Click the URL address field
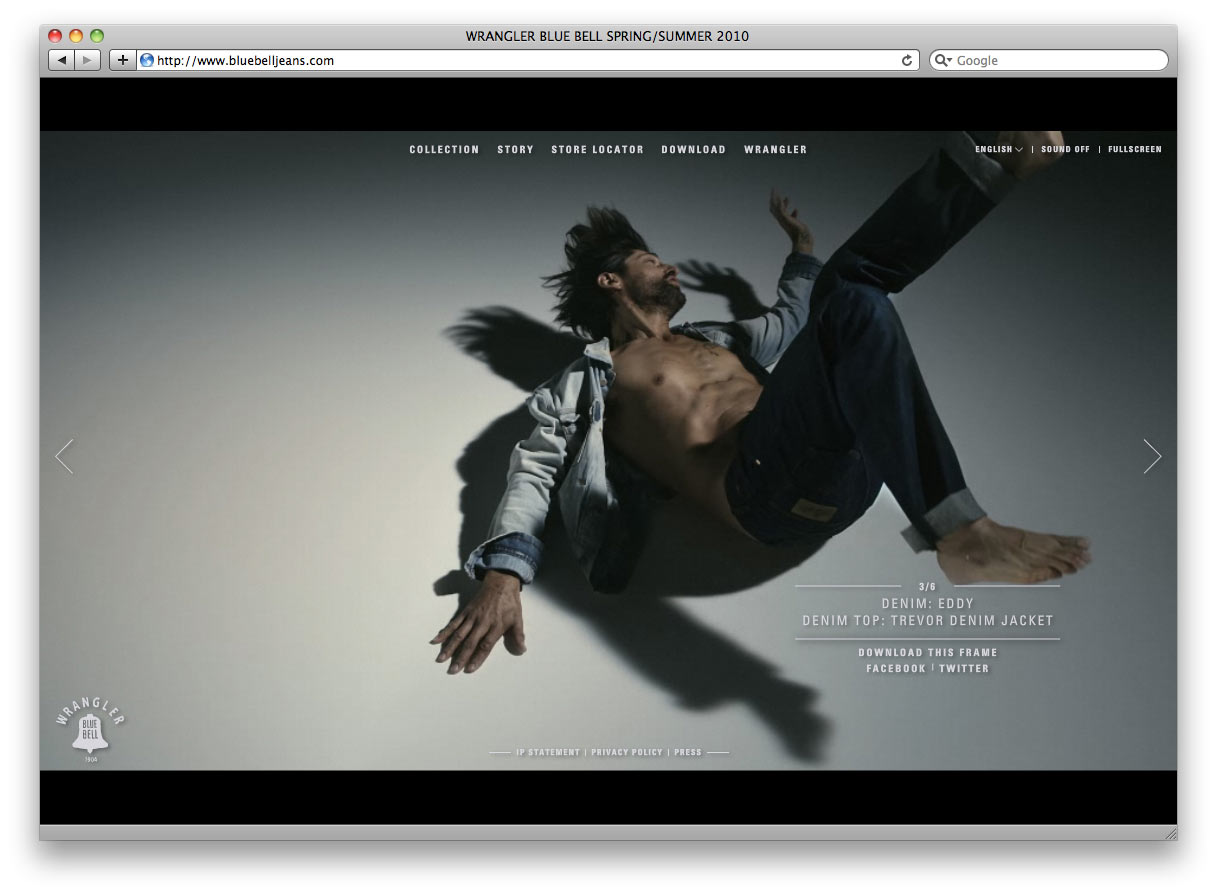 [528, 60]
